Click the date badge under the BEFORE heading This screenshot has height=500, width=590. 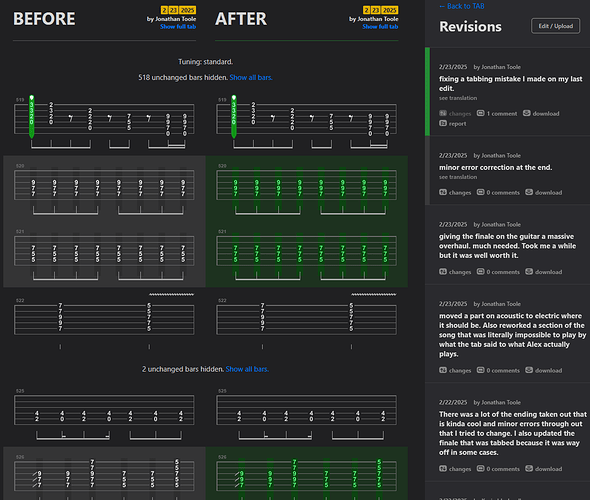point(178,10)
